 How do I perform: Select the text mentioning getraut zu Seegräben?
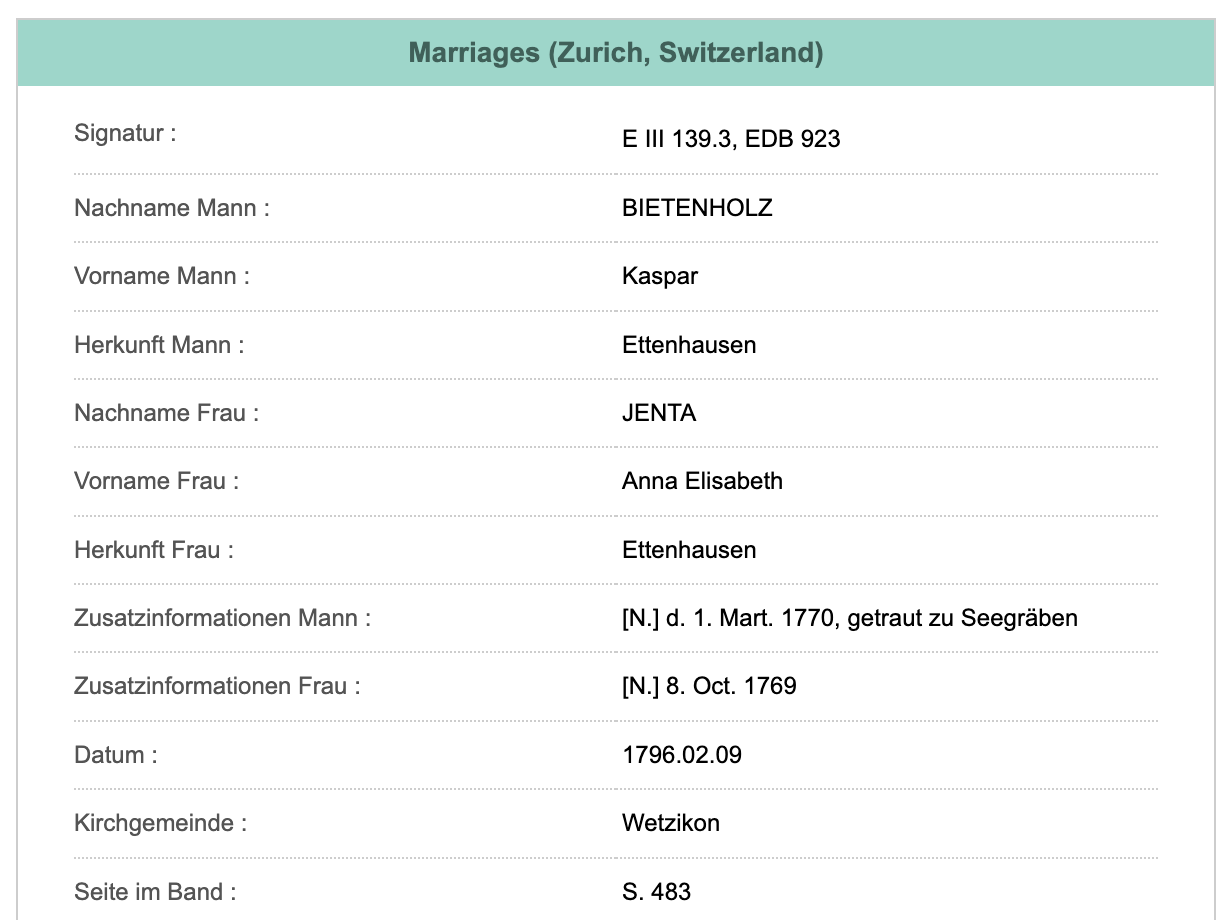tap(849, 618)
